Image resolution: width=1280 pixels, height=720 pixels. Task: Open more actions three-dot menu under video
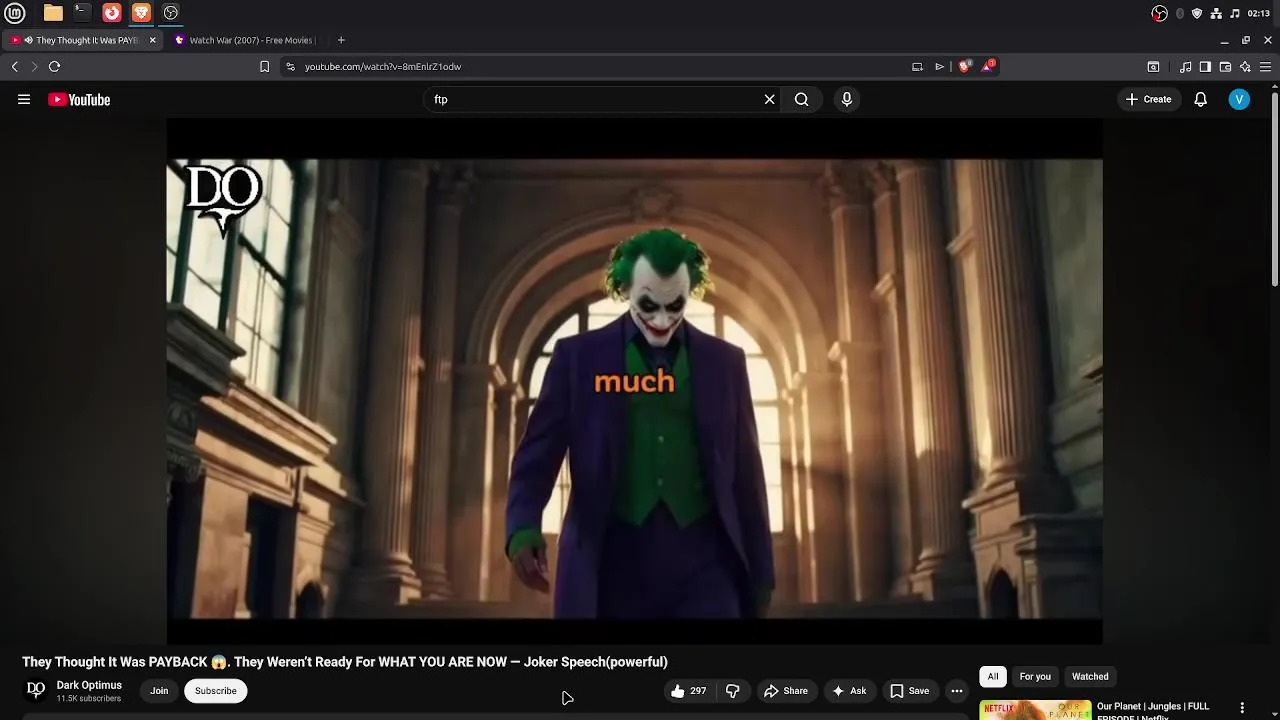pyautogui.click(x=957, y=691)
